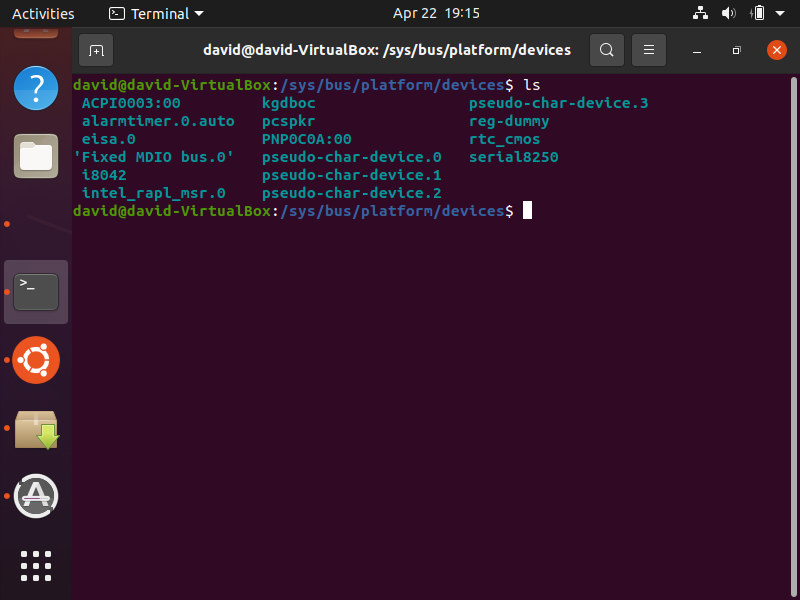The width and height of the screenshot is (800, 600).
Task: Open the system status chevron menu
Action: (x=780, y=14)
